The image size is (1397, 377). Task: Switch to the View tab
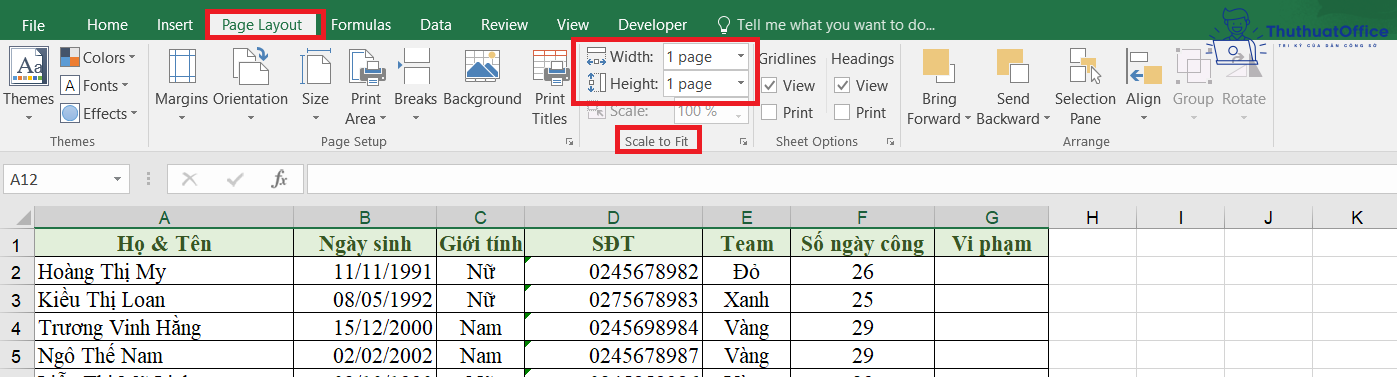pos(573,25)
